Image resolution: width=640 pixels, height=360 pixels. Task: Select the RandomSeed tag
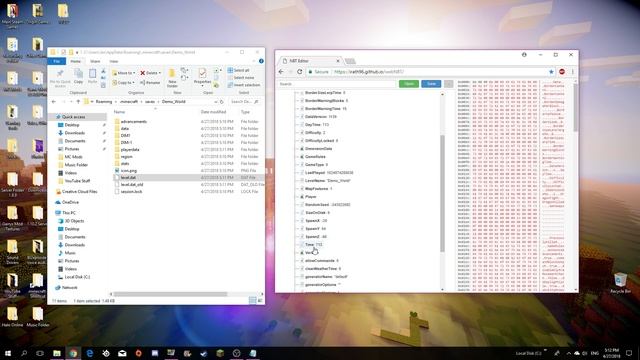(328, 204)
